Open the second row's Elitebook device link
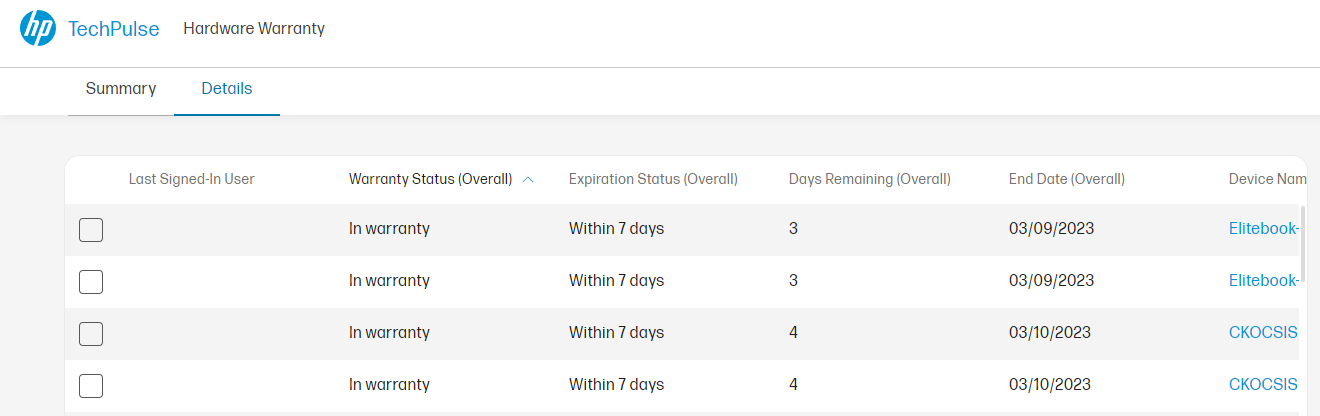 click(1263, 281)
